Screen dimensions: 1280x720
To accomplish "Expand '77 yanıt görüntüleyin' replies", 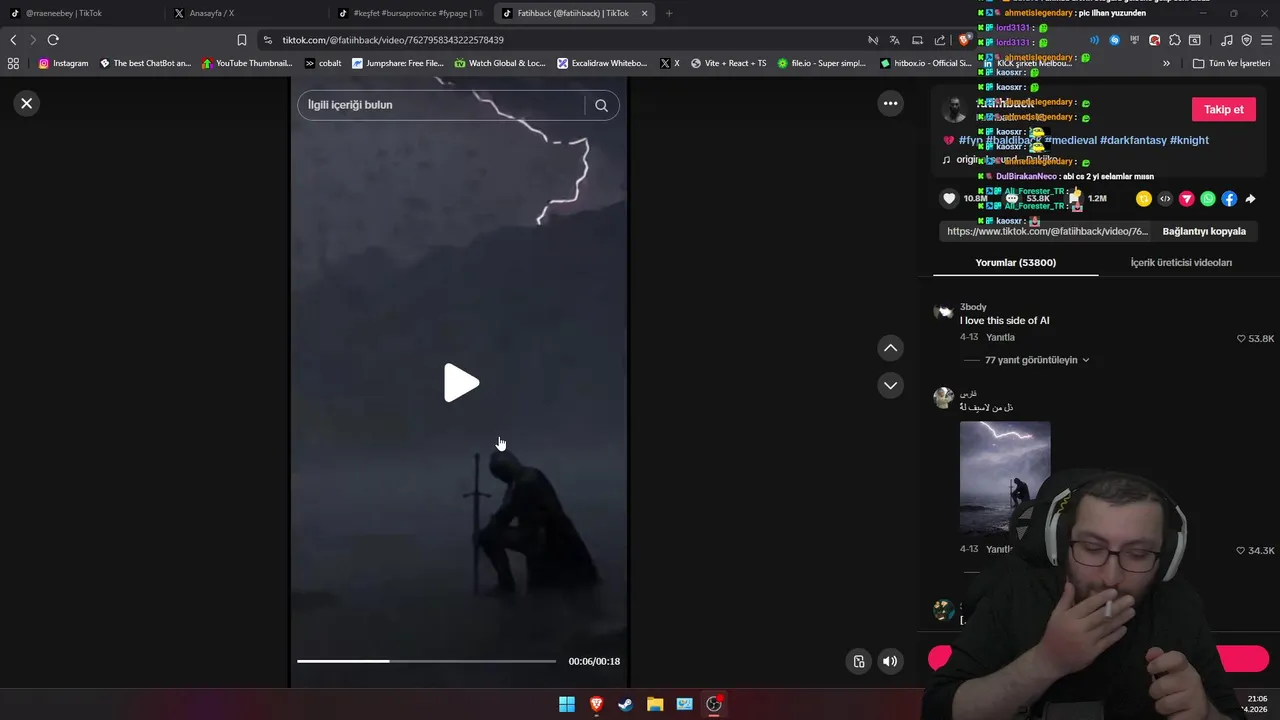I will coord(1037,360).
